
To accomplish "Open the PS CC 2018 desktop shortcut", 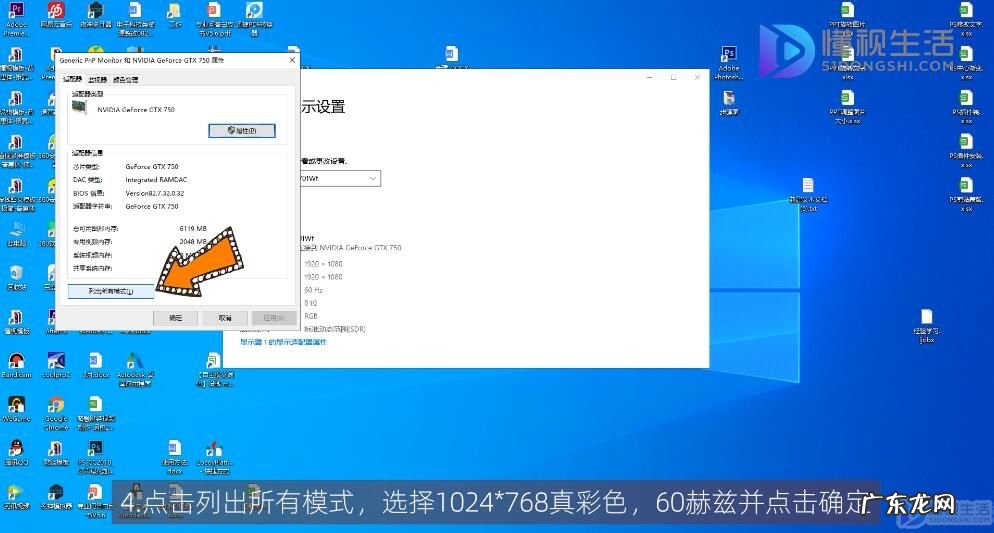I will 95,457.
